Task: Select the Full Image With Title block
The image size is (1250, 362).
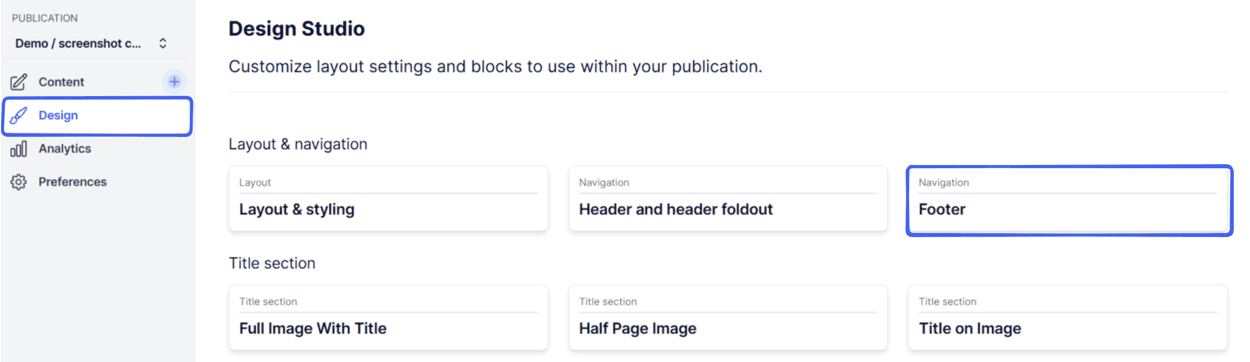Action: click(x=388, y=318)
